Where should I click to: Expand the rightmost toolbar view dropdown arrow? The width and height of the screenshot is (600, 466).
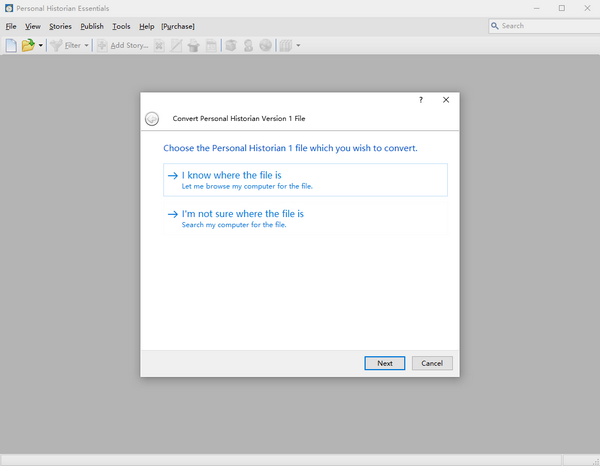(x=297, y=45)
